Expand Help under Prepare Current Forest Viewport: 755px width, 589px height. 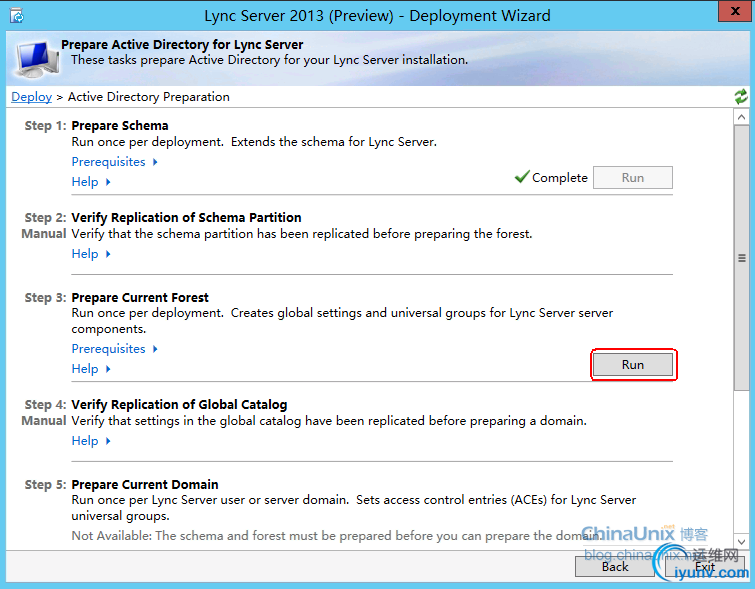[91, 369]
